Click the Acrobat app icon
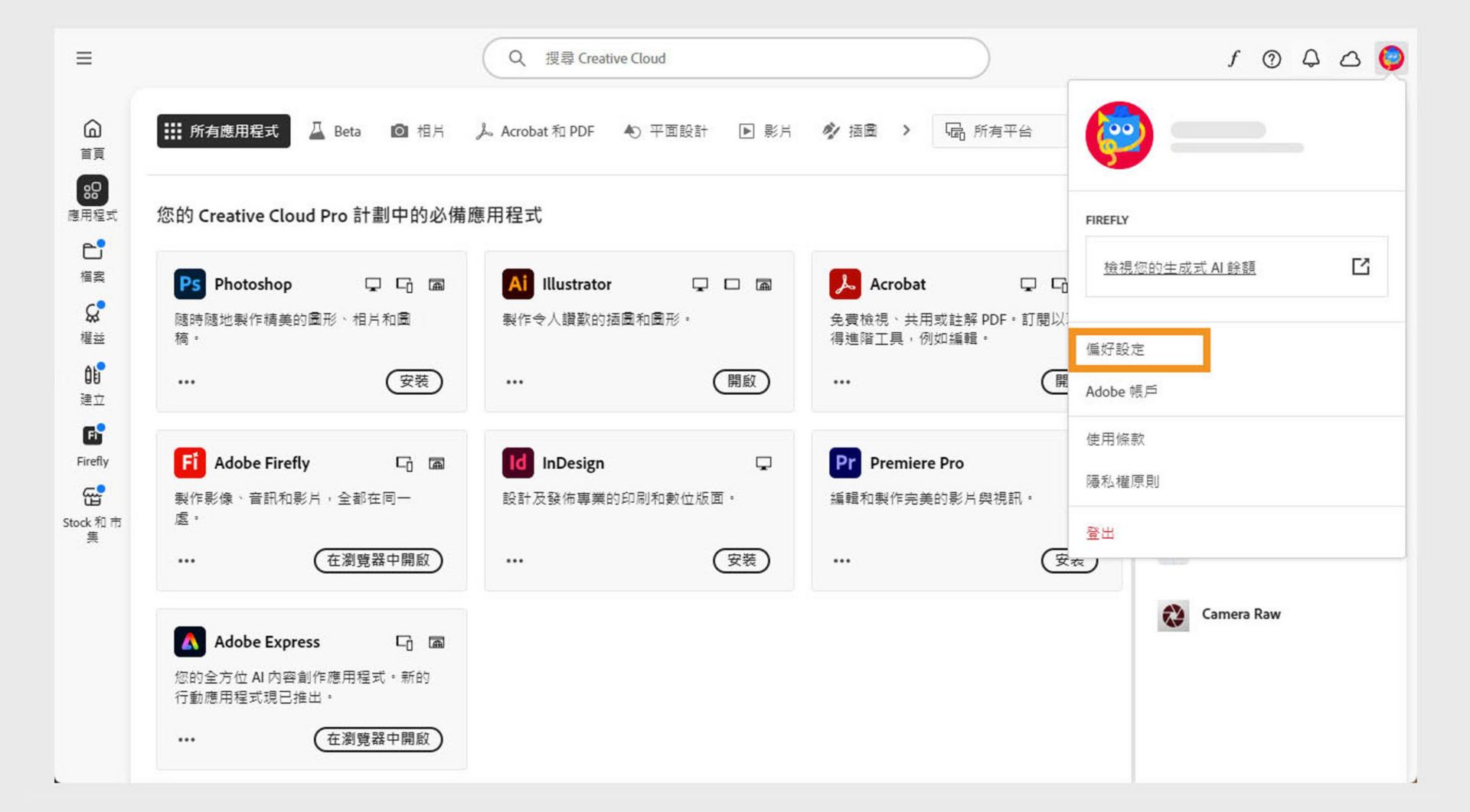The height and width of the screenshot is (812, 1470). pyautogui.click(x=844, y=284)
